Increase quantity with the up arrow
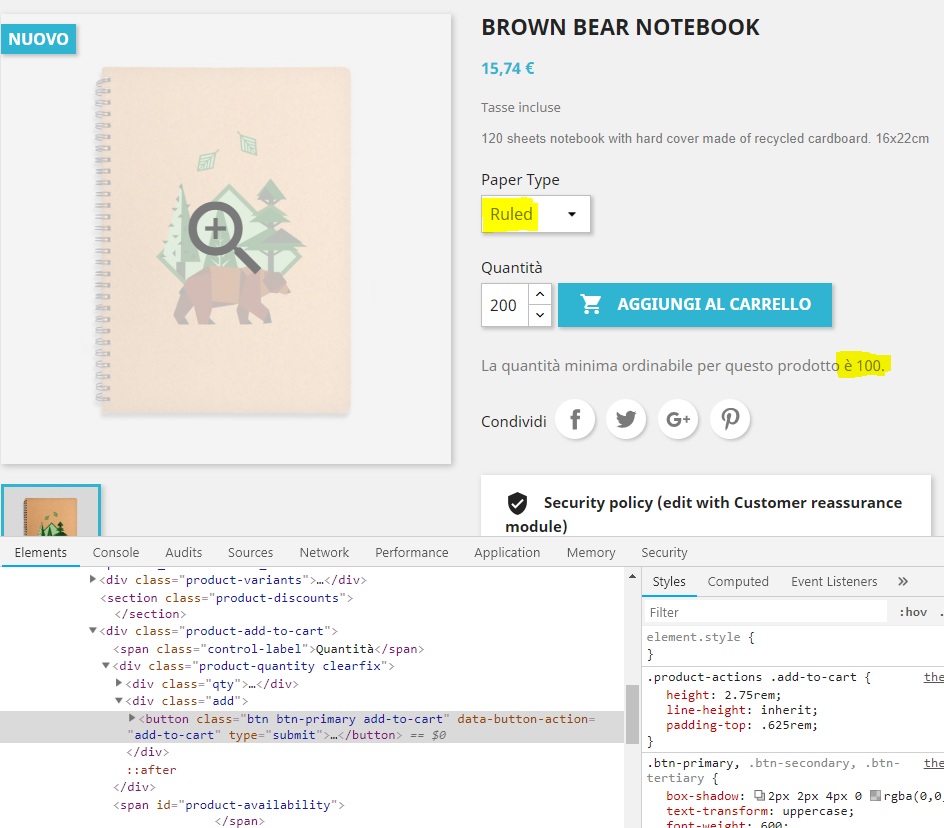The image size is (944, 828). 540,294
